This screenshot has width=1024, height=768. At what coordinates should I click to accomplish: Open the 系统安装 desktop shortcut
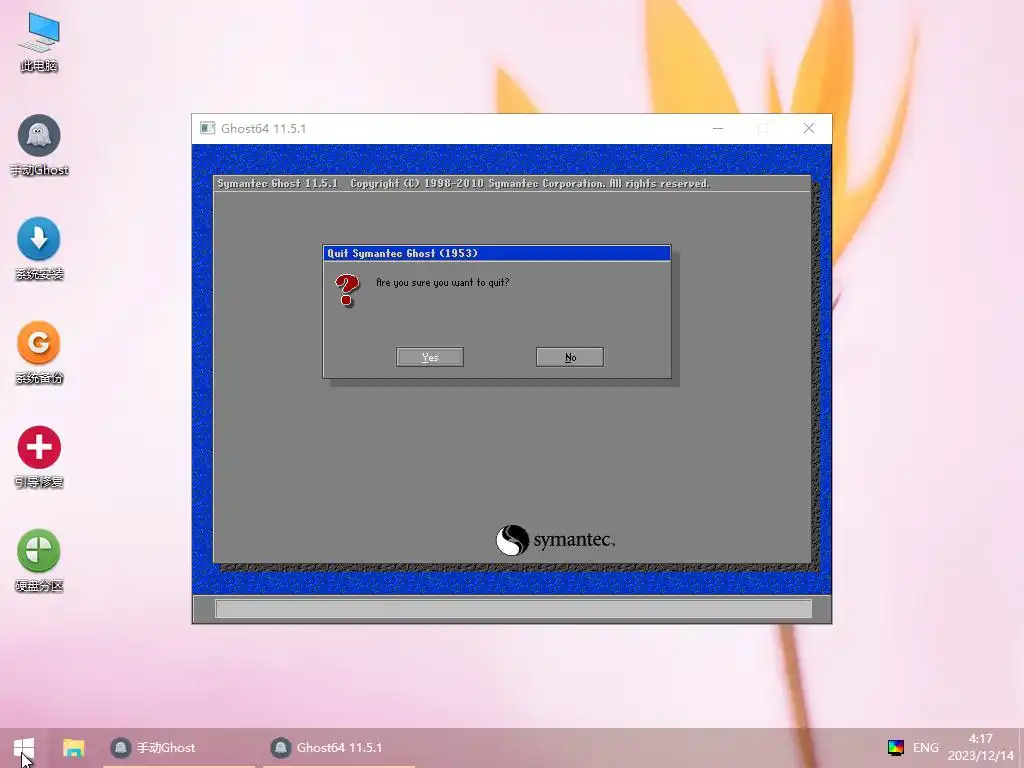(39, 249)
